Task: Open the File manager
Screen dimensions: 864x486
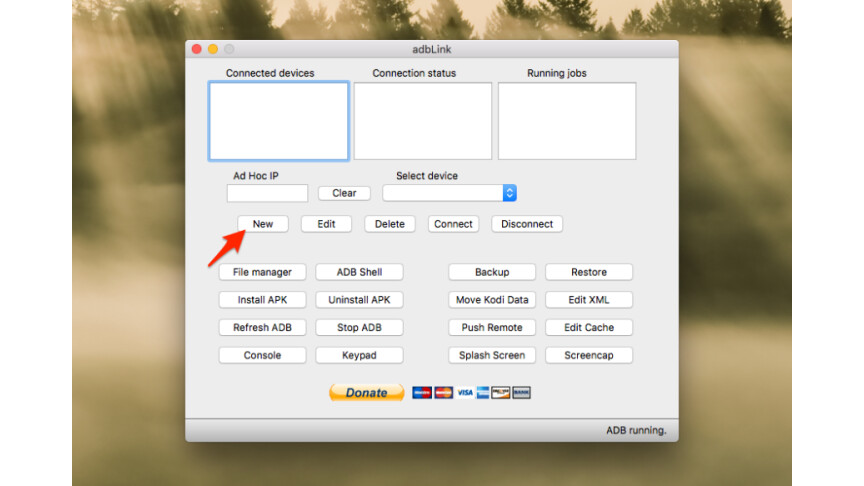Action: (x=262, y=272)
